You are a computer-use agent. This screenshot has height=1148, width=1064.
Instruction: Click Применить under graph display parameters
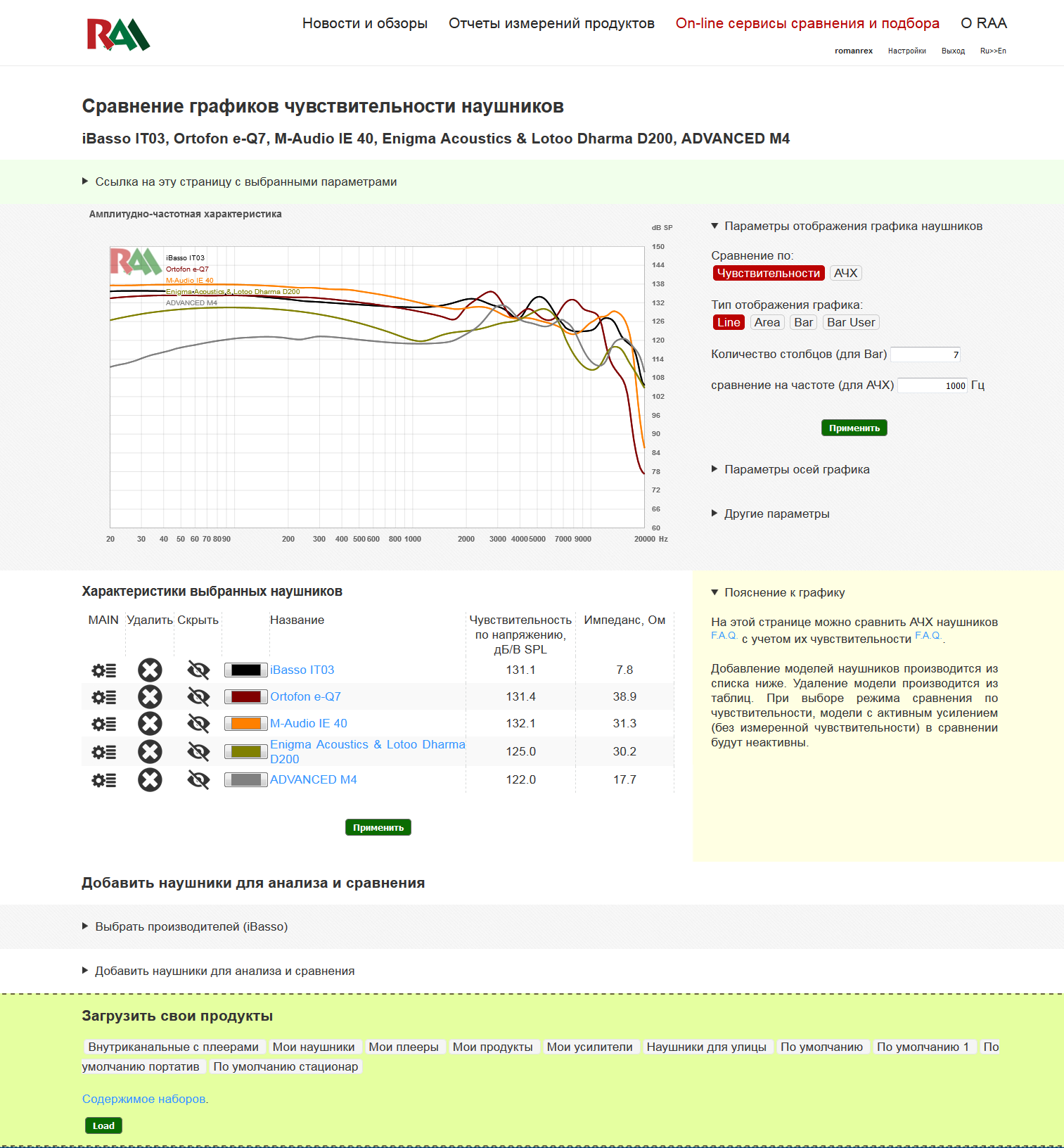854,428
